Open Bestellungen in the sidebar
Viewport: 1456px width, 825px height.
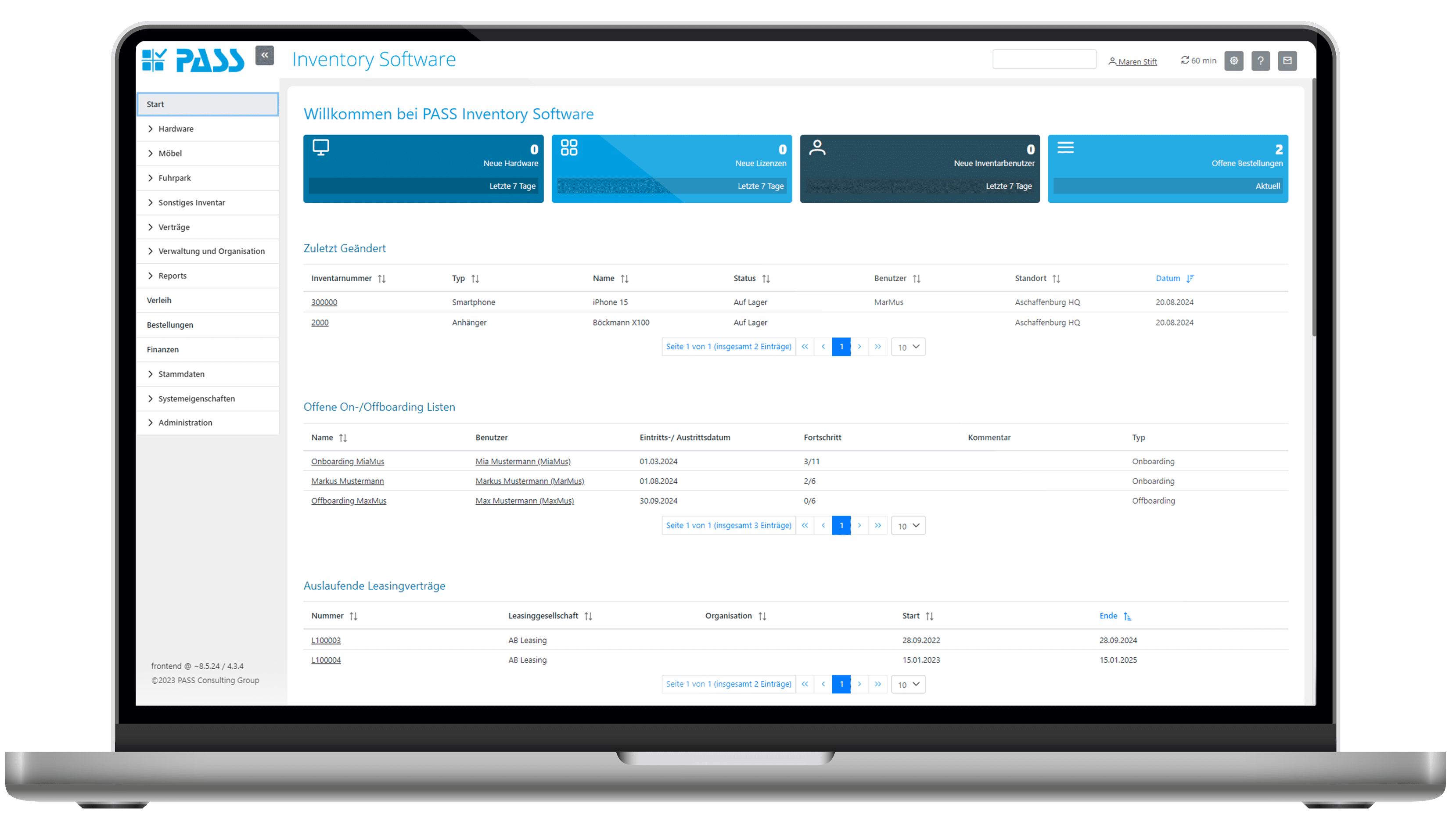(208, 325)
